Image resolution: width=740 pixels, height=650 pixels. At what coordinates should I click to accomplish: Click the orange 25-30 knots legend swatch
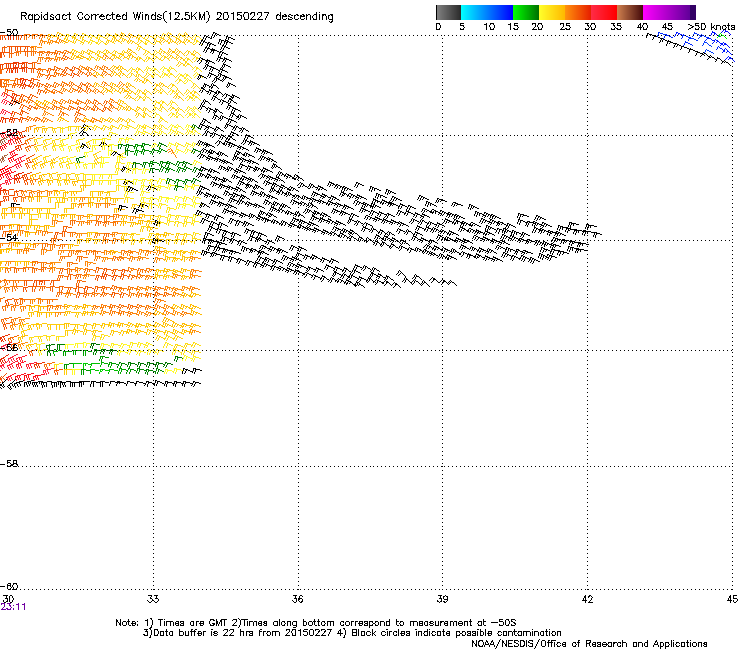tap(578, 12)
